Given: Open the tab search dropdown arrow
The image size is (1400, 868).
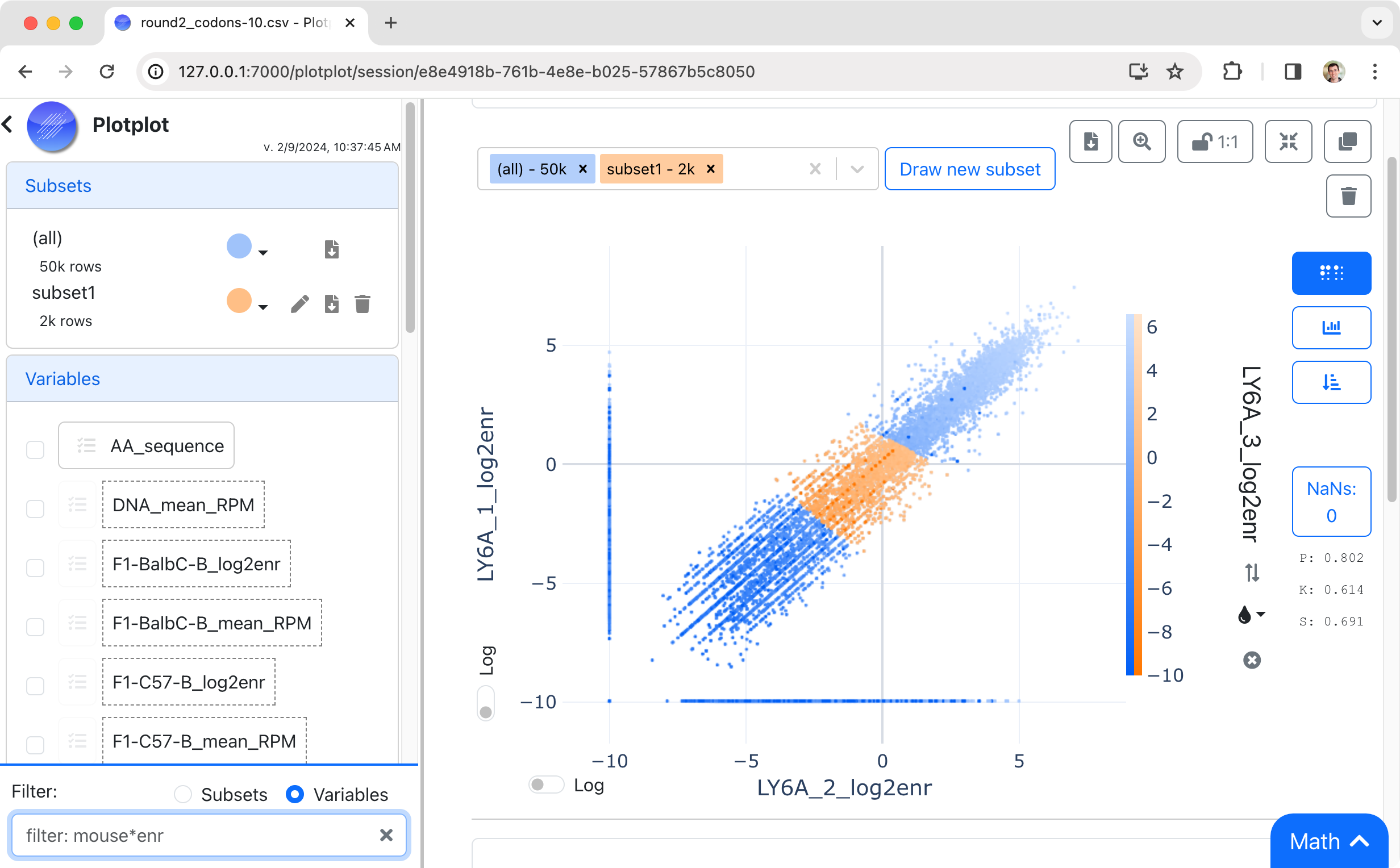Looking at the screenshot, I should [x=1377, y=23].
